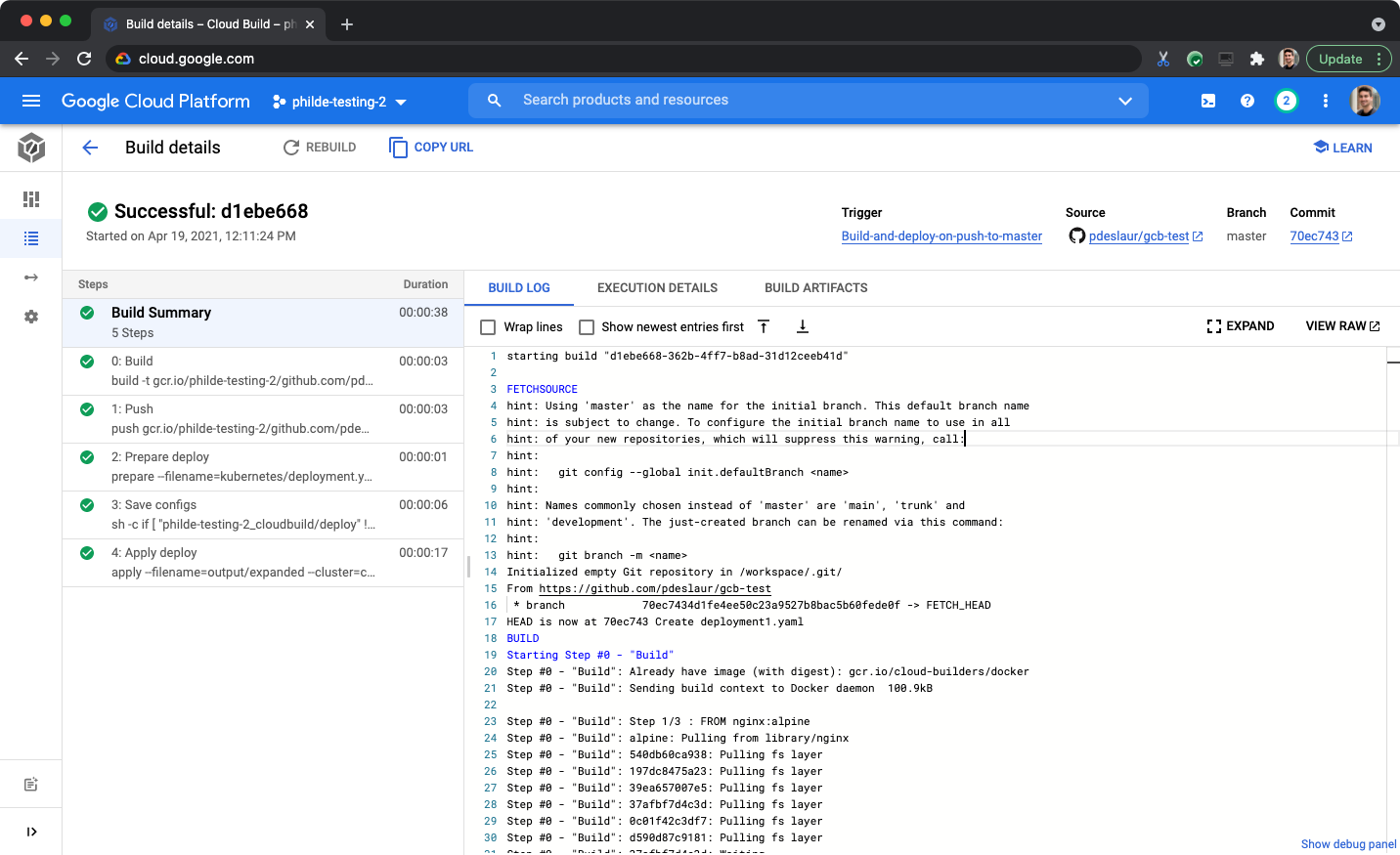Open commit 70ec743 link
The width and height of the screenshot is (1400, 855).
tap(1314, 236)
